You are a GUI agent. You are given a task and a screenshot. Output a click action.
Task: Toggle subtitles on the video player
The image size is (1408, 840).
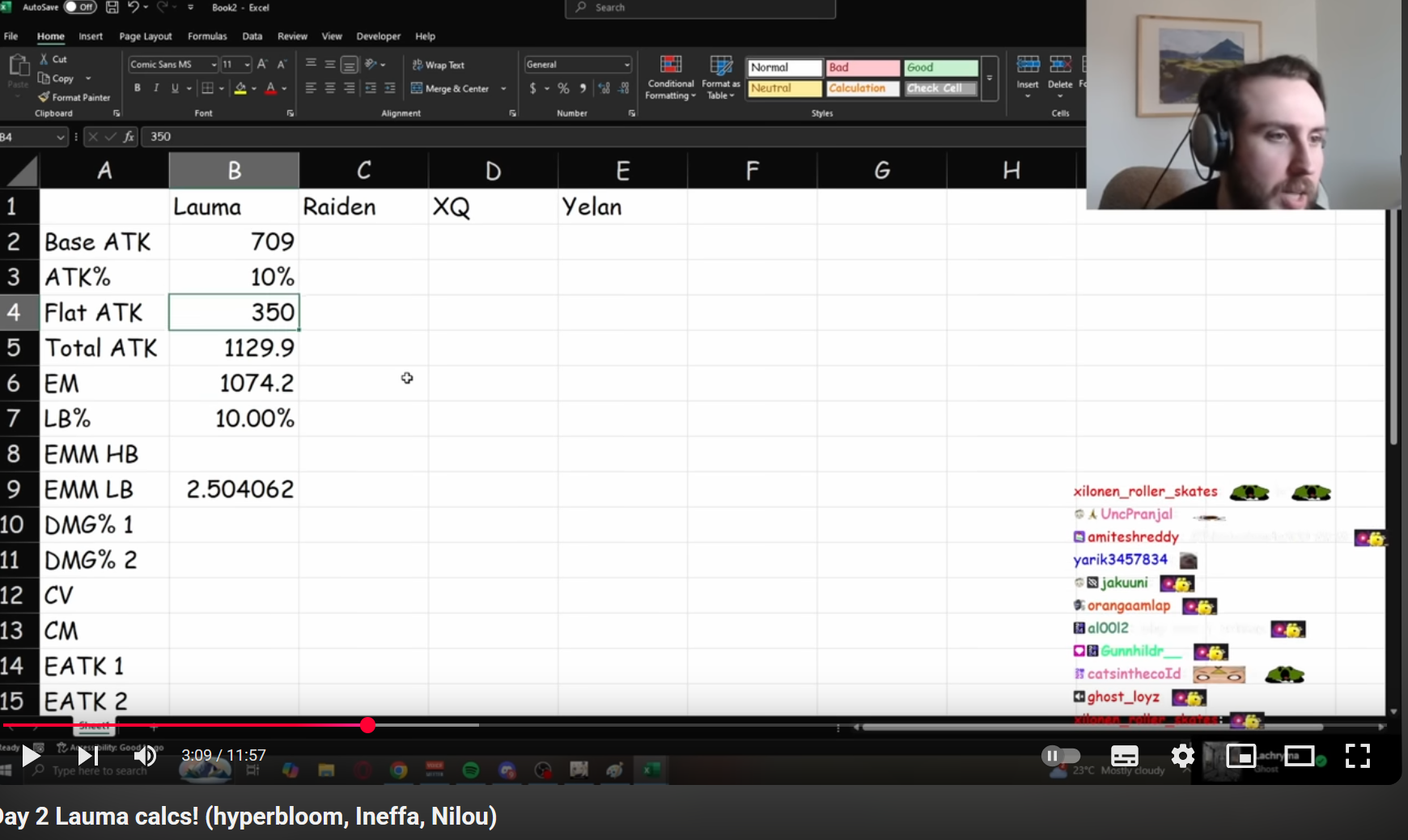coord(1124,756)
